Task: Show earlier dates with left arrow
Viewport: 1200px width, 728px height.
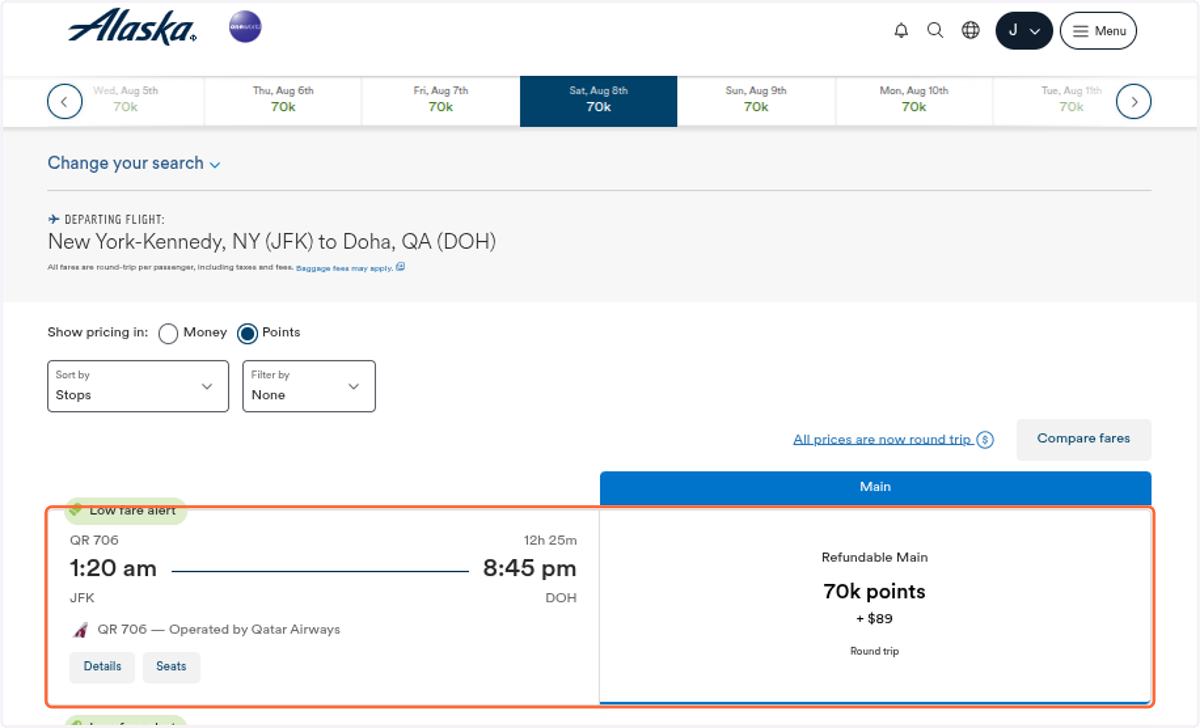Action: pos(65,101)
